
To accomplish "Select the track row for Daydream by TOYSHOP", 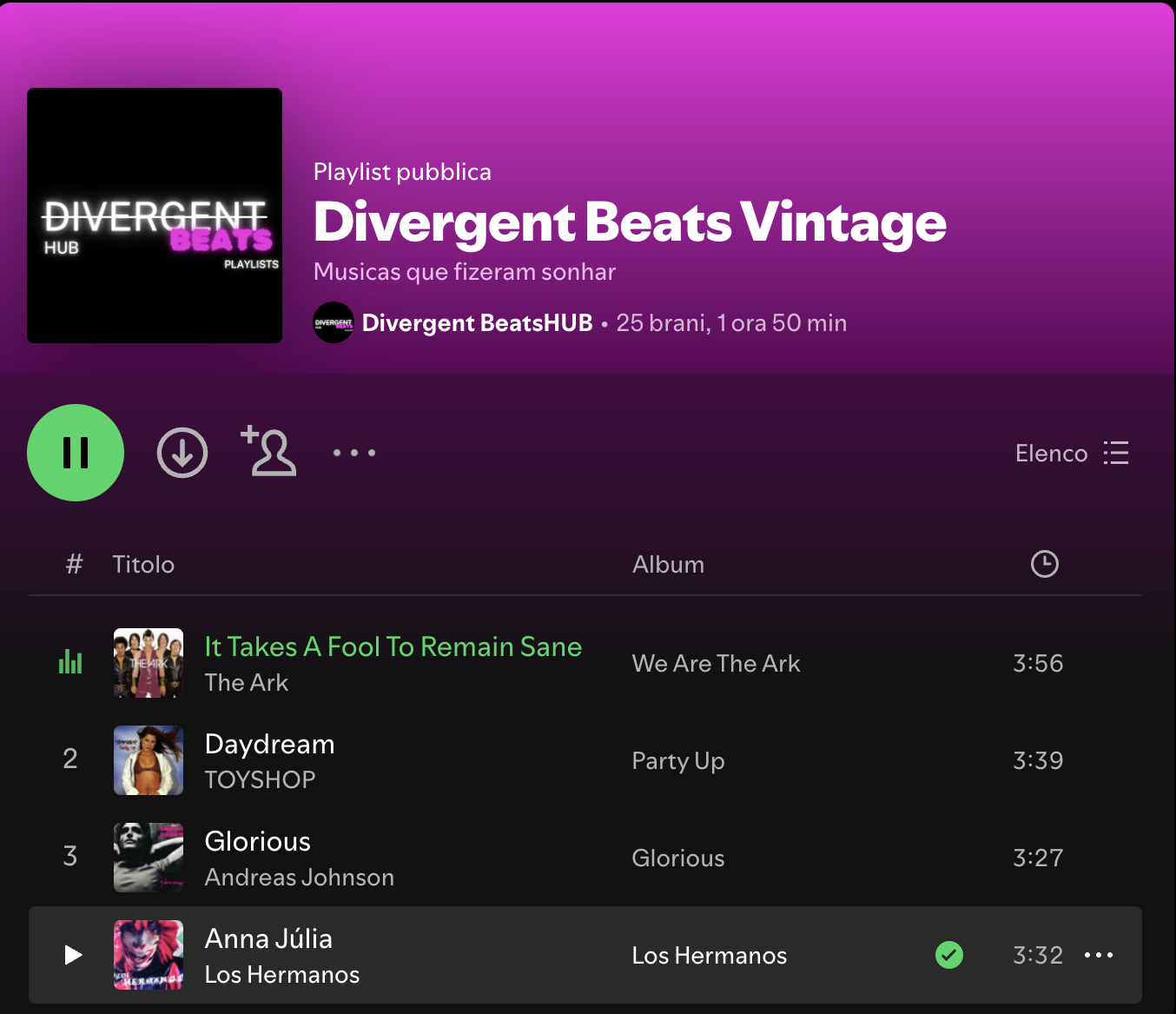I will (269, 744).
